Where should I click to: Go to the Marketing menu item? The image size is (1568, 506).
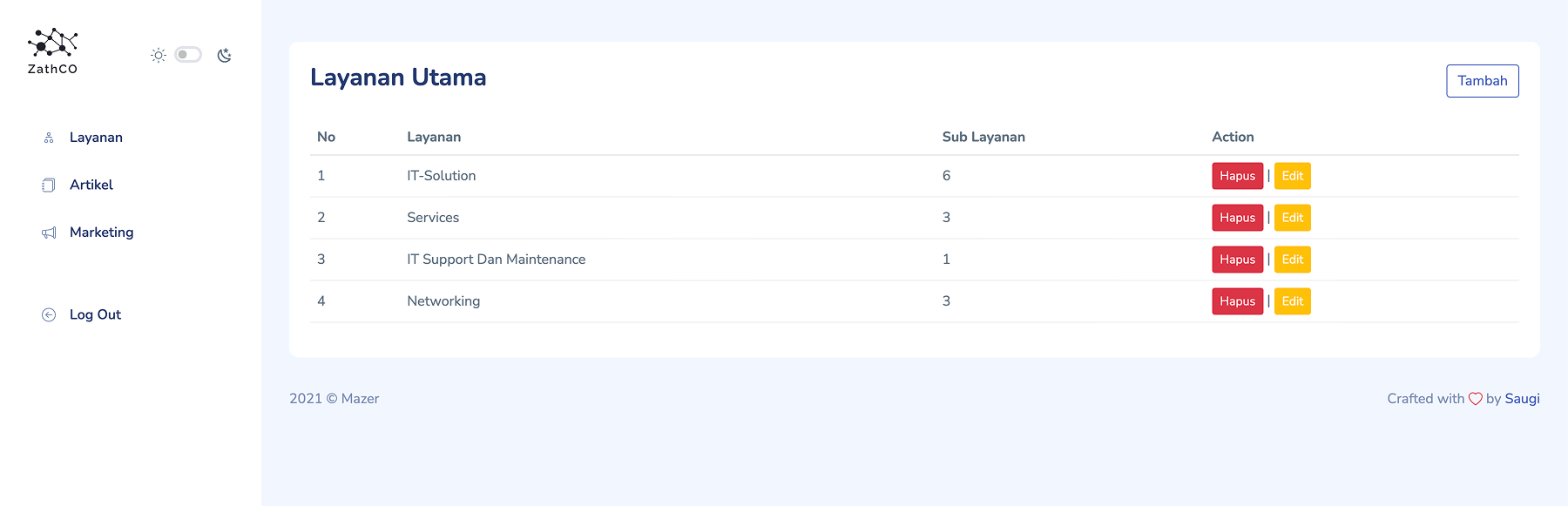click(101, 233)
